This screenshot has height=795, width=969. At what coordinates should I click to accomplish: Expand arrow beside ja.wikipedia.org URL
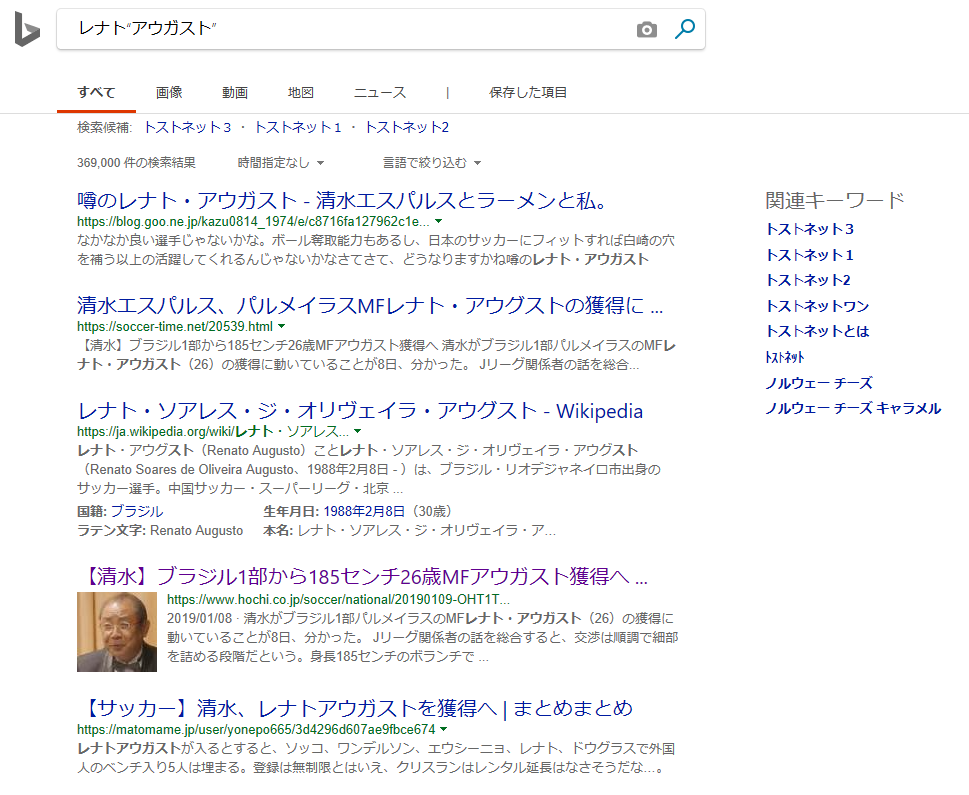pos(358,431)
